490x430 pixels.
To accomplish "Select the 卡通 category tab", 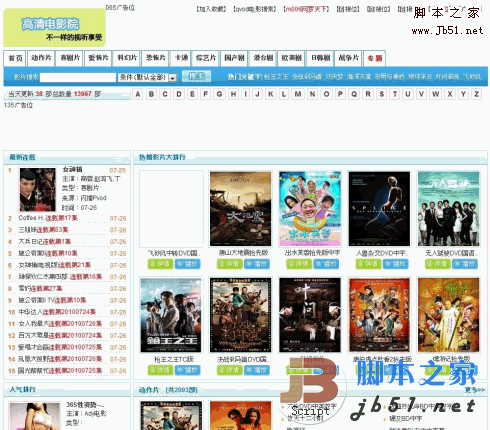I will pyautogui.click(x=181, y=58).
